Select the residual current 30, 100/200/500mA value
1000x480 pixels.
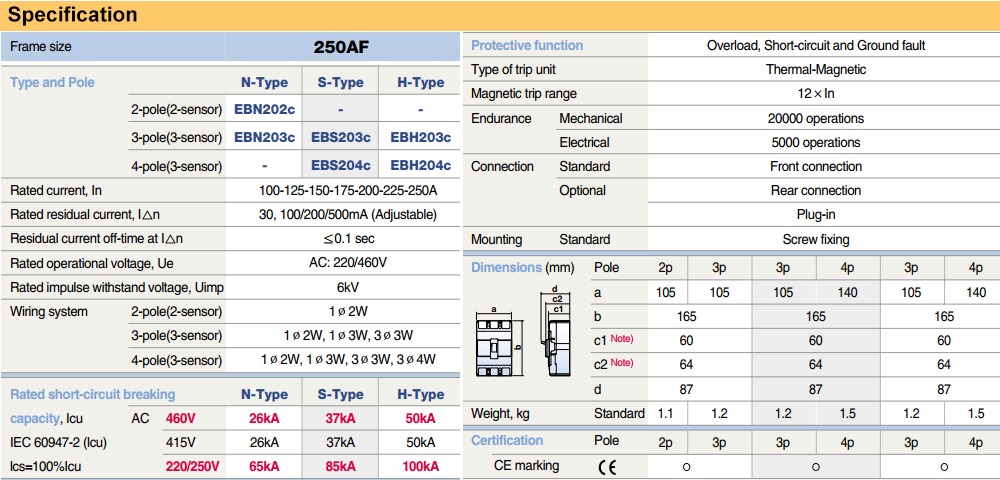pos(348,215)
